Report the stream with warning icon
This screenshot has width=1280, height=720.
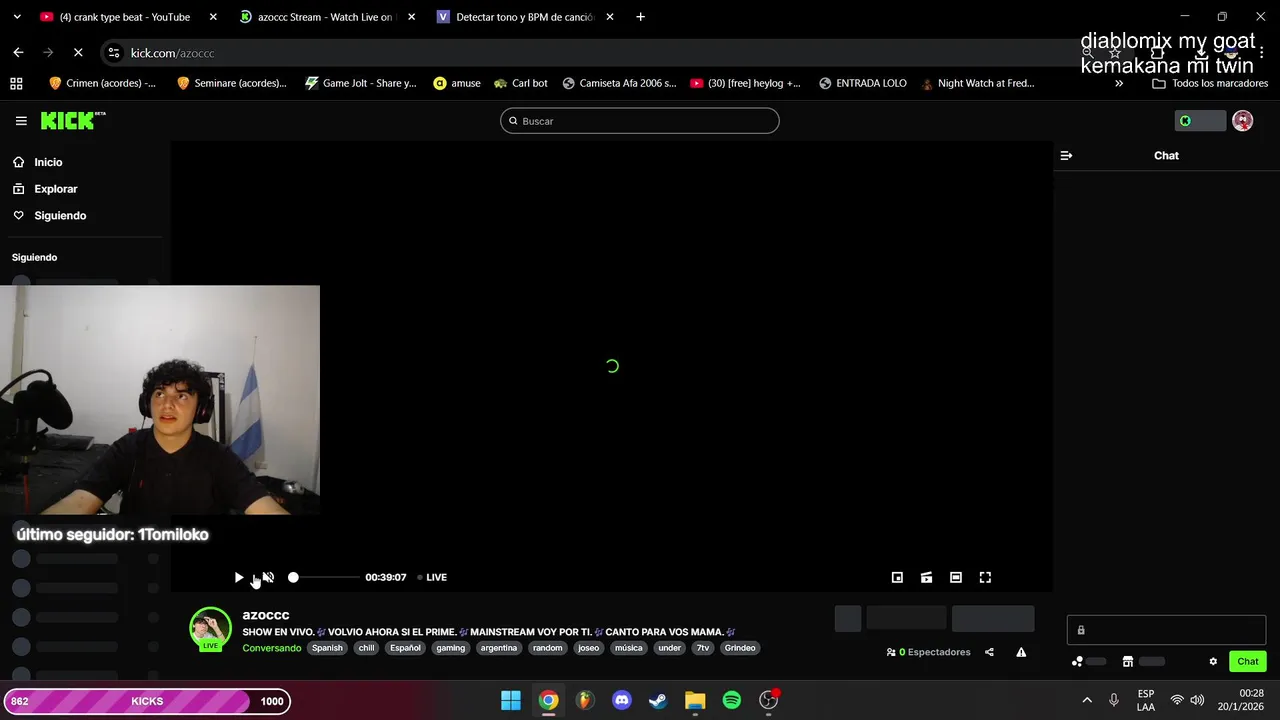coord(1021,652)
